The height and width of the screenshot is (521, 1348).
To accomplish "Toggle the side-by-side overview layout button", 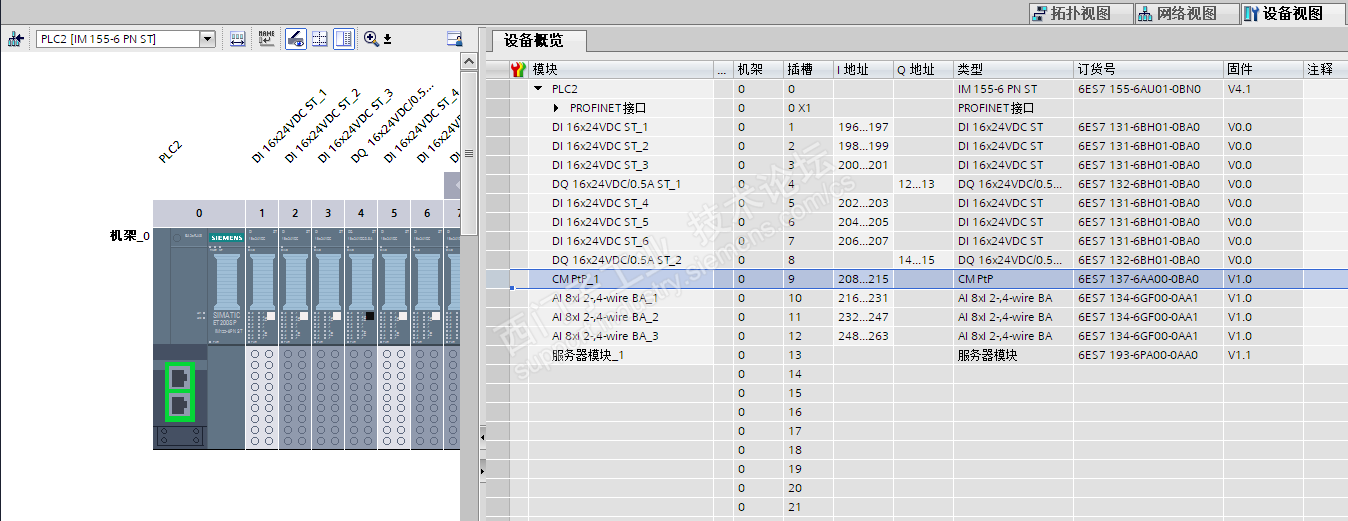I will coord(344,39).
